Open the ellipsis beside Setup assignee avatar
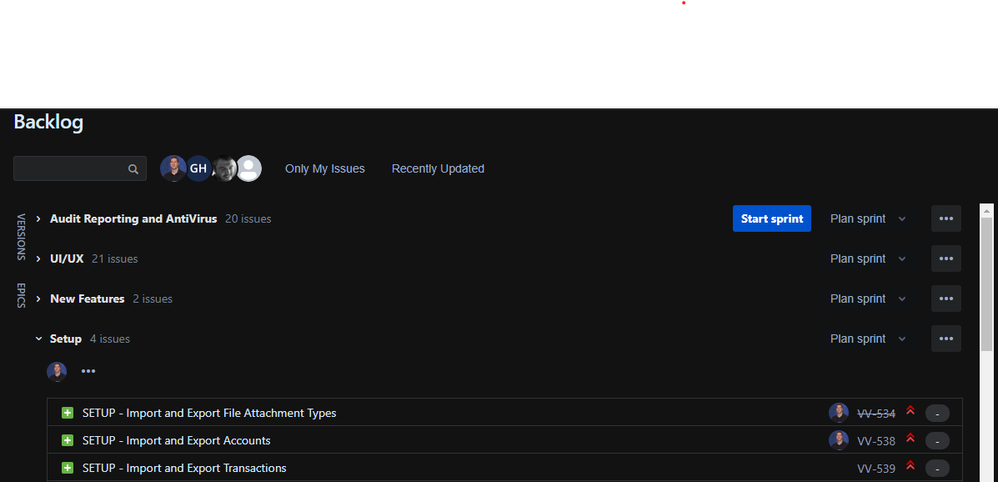 (x=88, y=371)
